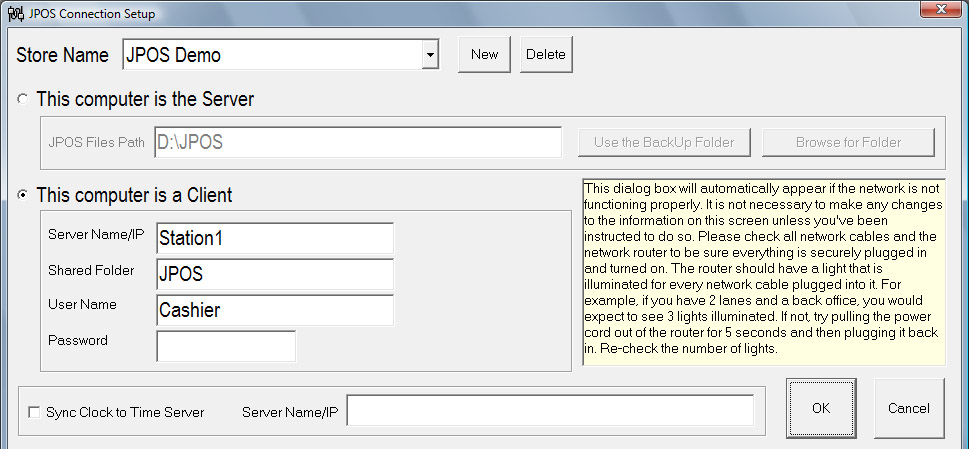The height and width of the screenshot is (449, 969).
Task: Click the 'Shared Folder' label
Action: coord(91,270)
